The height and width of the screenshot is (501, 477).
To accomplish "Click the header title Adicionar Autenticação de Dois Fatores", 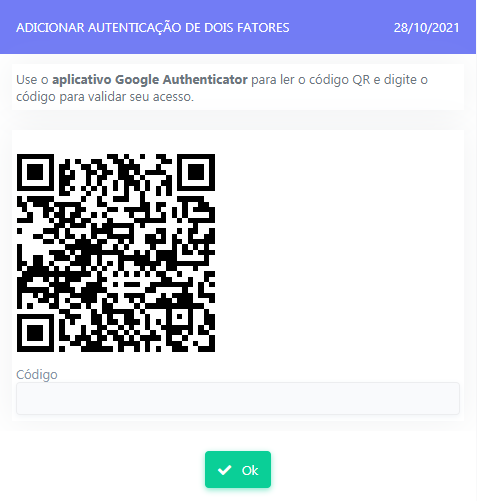I will (153, 27).
